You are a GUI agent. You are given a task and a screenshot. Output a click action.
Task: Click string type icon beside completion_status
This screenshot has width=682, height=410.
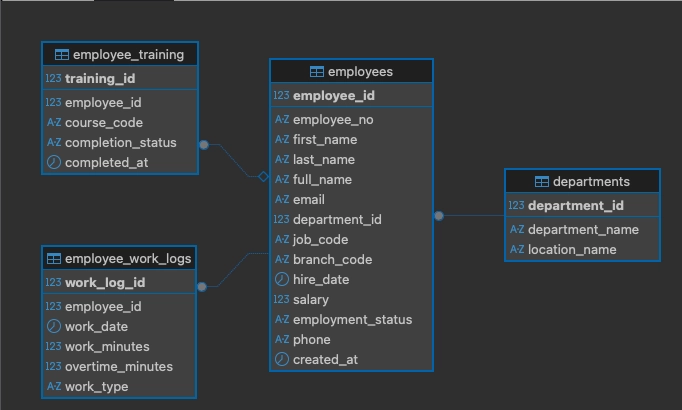(x=54, y=143)
